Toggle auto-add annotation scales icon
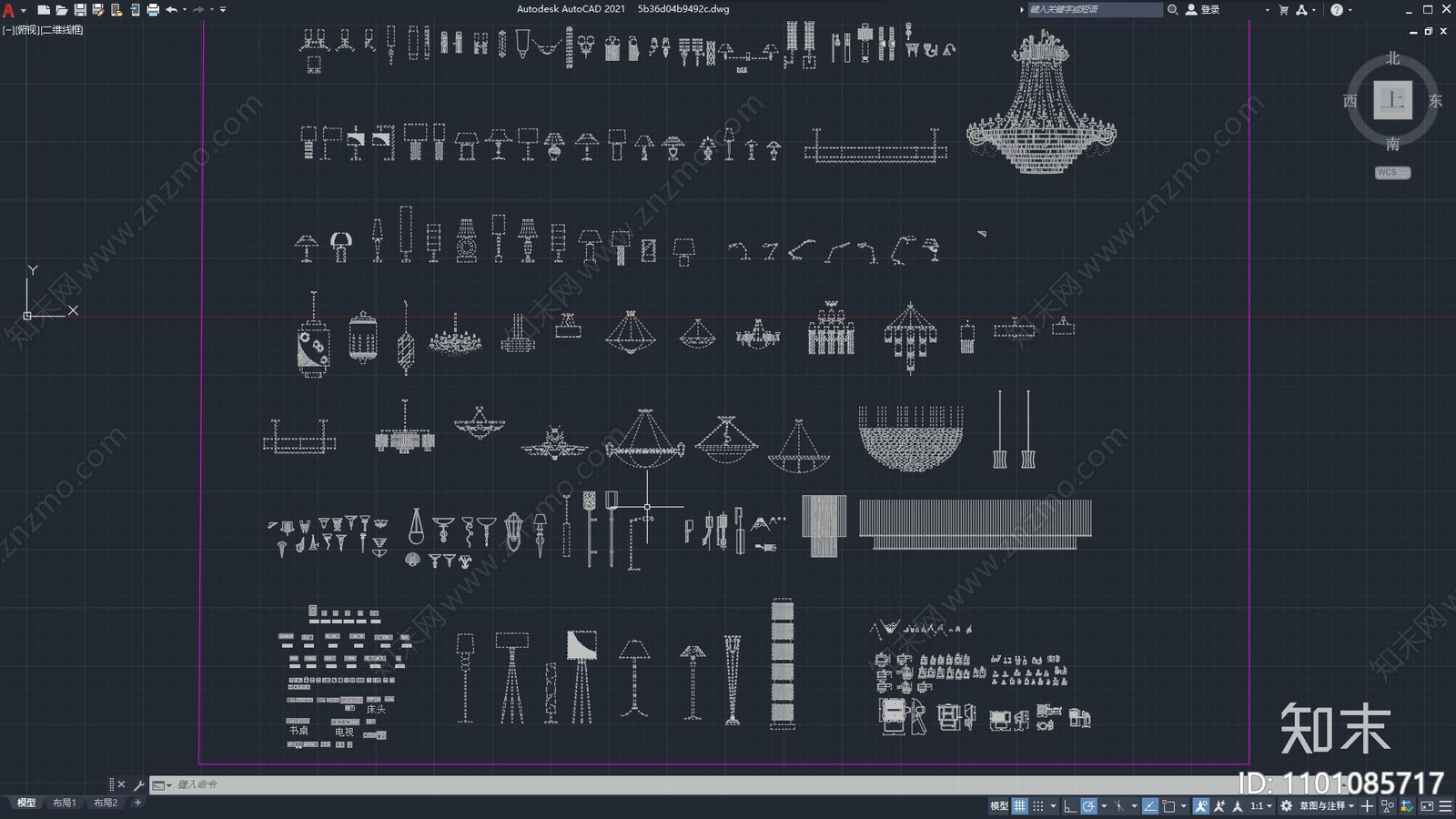Image resolution: width=1456 pixels, height=819 pixels. coord(1219,806)
